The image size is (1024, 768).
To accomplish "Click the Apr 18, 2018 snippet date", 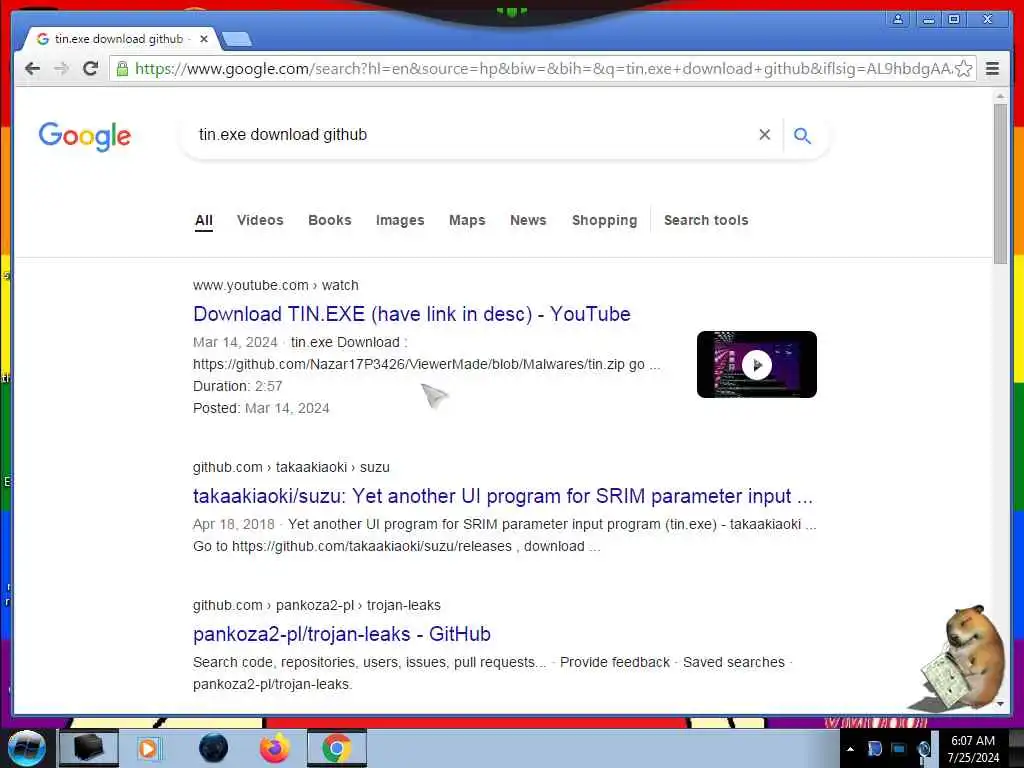I will 234,524.
